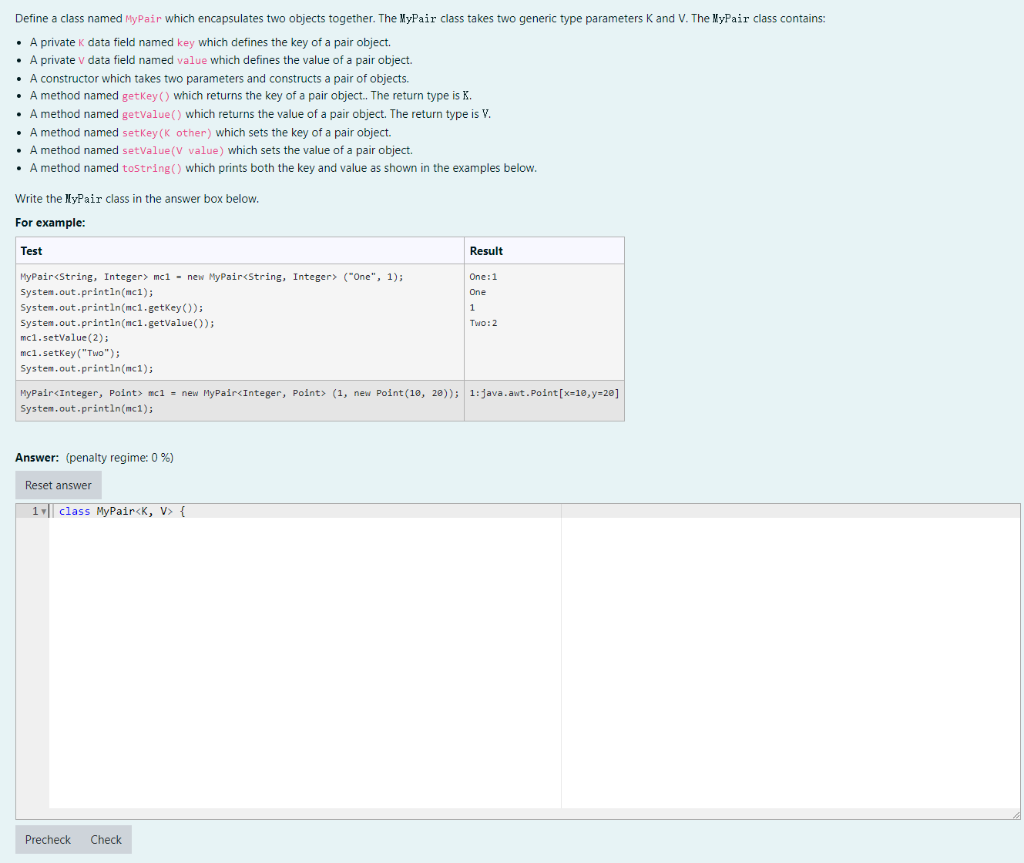This screenshot has width=1024, height=863.
Task: Click the Result column header
Action: click(x=489, y=250)
